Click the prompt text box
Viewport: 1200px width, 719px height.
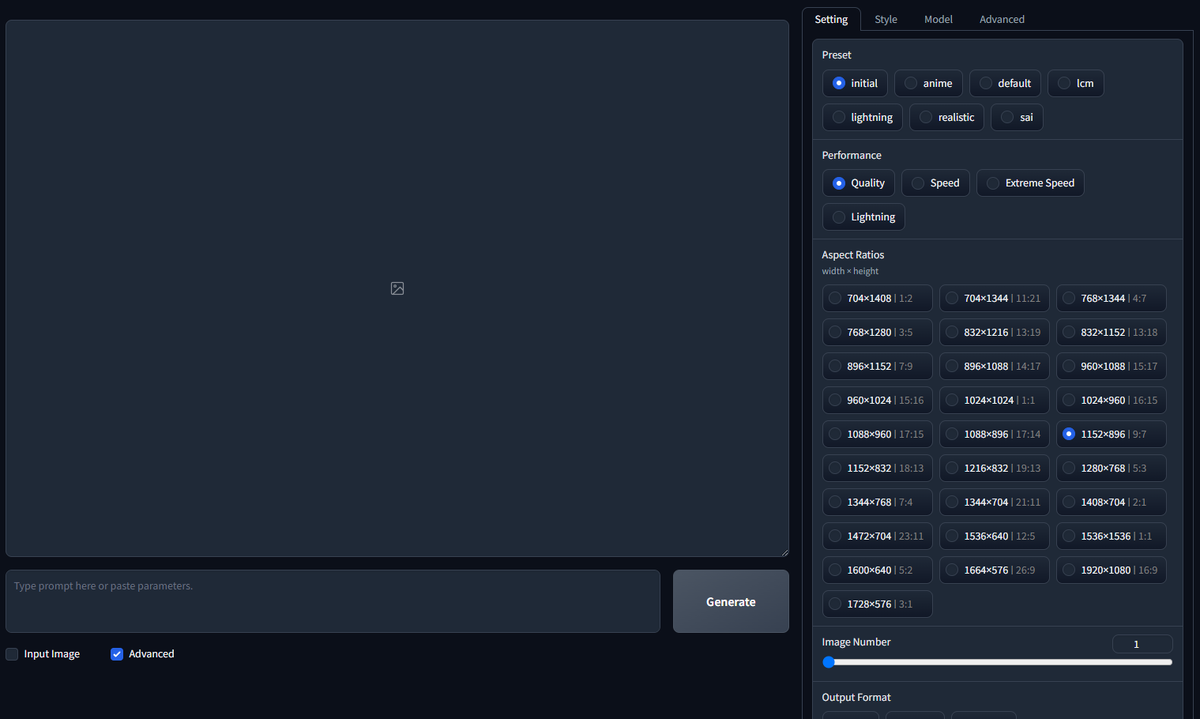333,601
